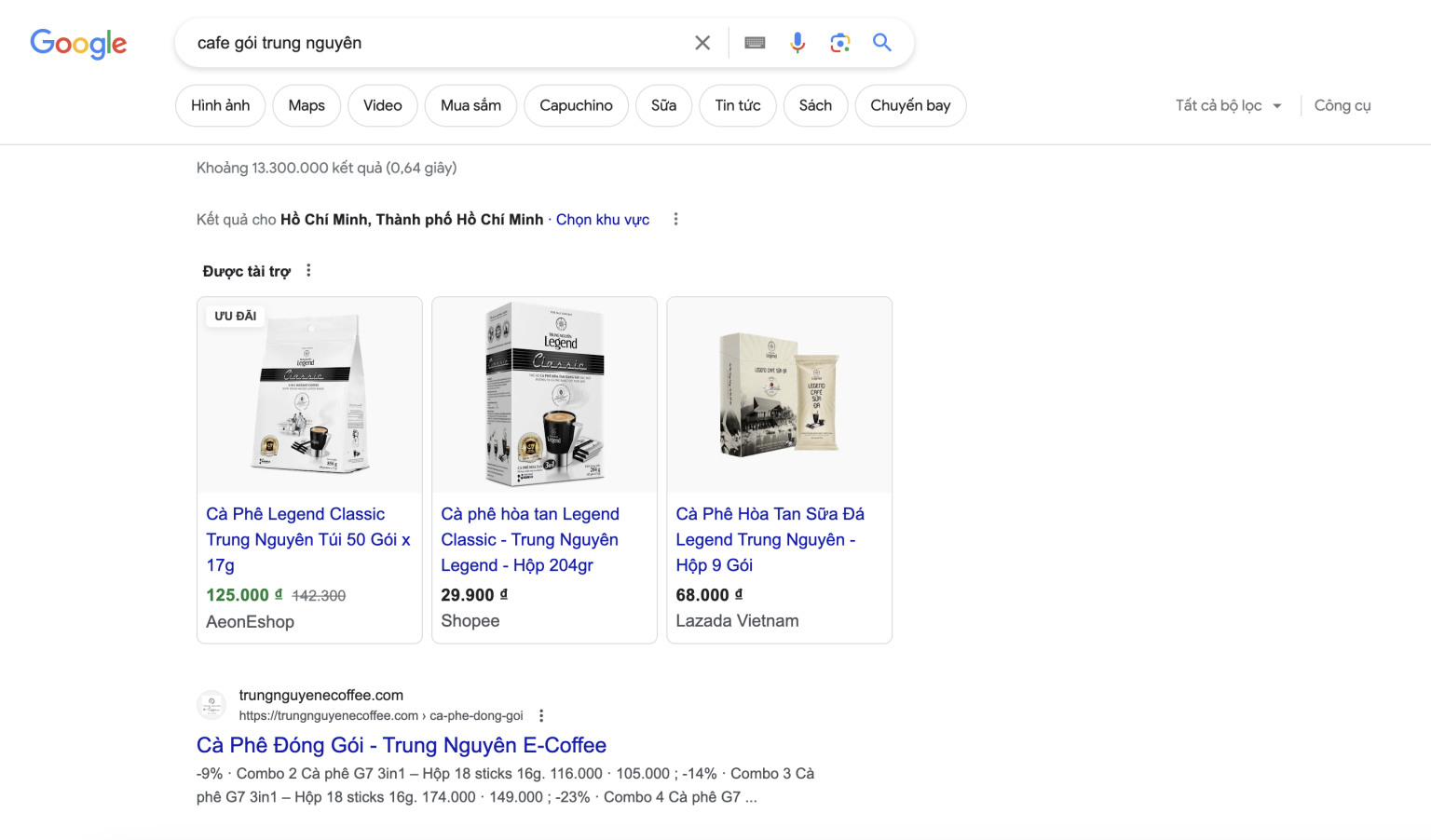Screen dimensions: 1431x840
Task: Expand the 'Tất cả bộ lọc' dropdown
Action: click(1227, 106)
